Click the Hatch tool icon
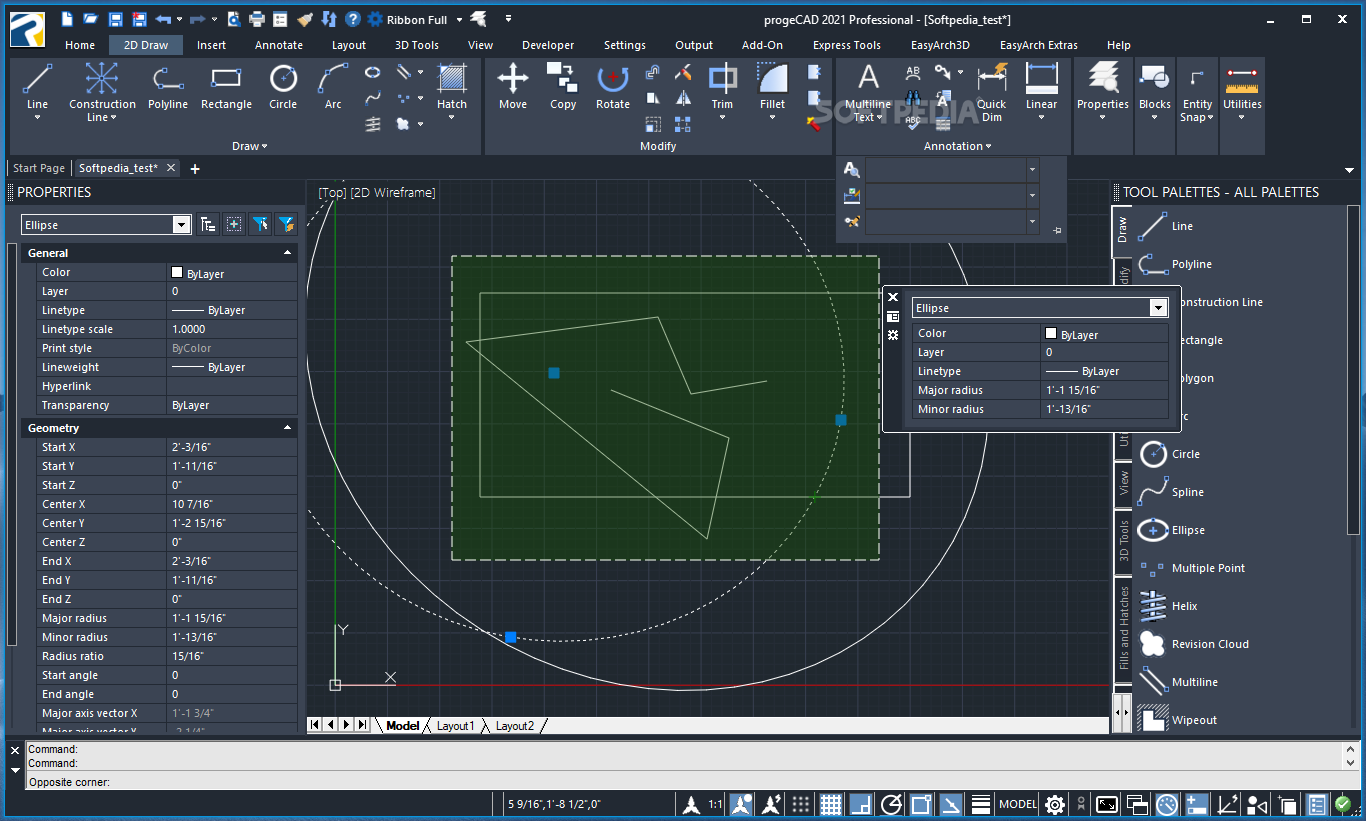This screenshot has height=821, width=1366. pos(452,80)
